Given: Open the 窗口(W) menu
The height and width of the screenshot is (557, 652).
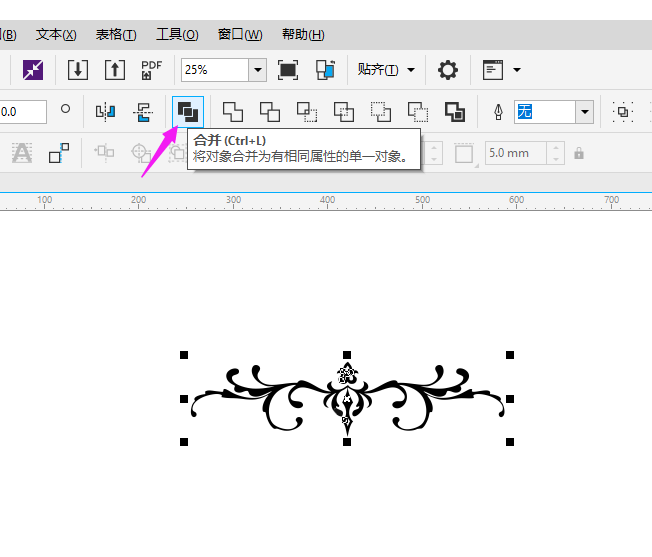Looking at the screenshot, I should (x=240, y=35).
